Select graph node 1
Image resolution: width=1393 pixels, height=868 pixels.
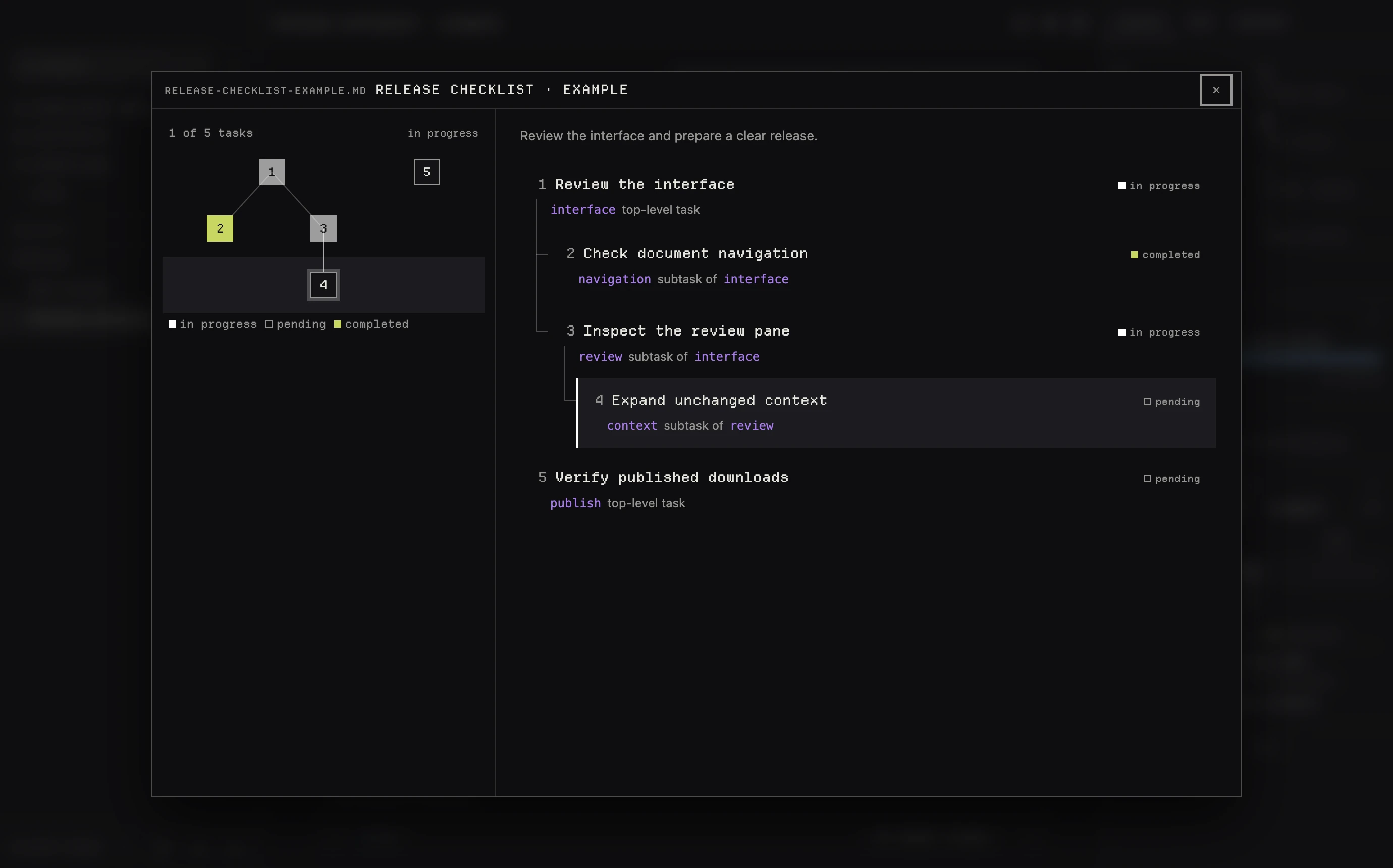point(272,172)
